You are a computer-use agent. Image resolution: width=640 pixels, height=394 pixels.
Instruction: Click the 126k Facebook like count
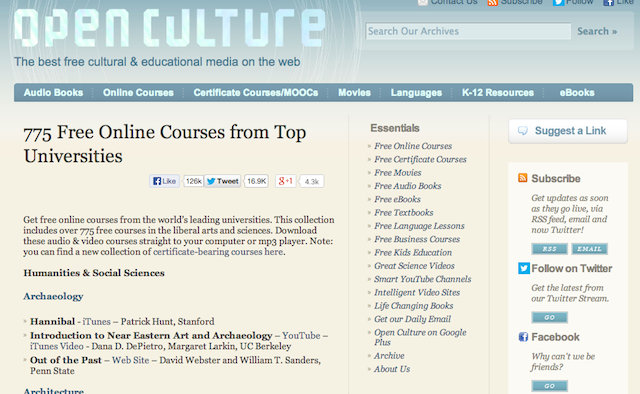tap(193, 181)
